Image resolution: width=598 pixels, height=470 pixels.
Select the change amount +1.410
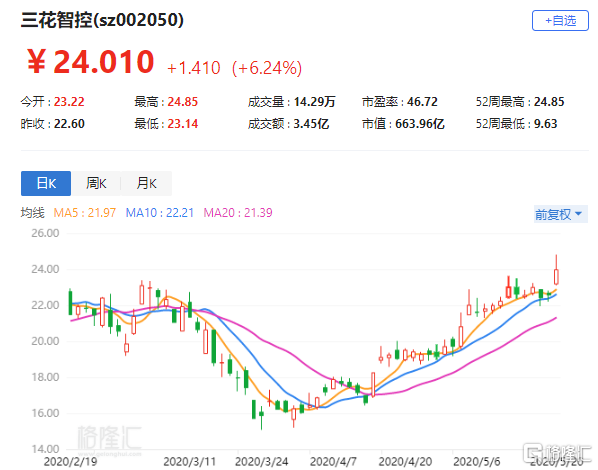pyautogui.click(x=194, y=68)
